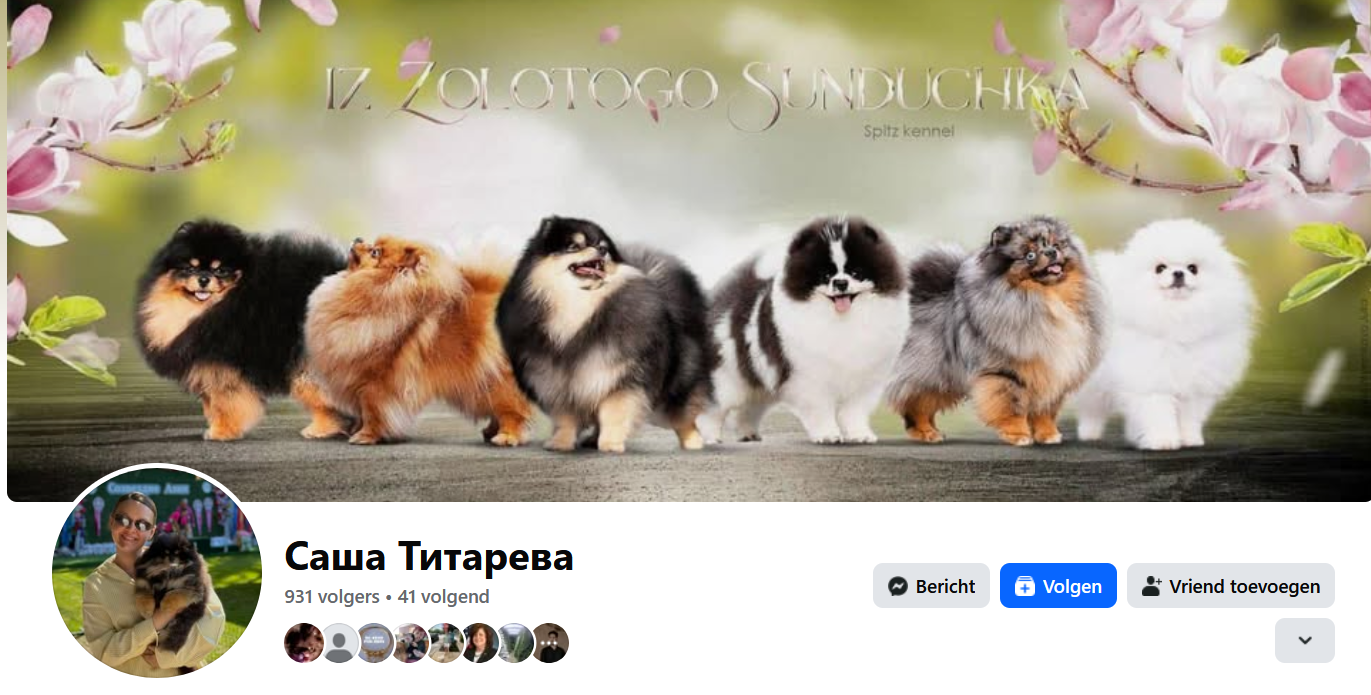Viewport: 1371px width, 695px height.
Task: Open the Iz Zolotogo Sunduchka cover photo
Action: pyautogui.click(x=688, y=250)
